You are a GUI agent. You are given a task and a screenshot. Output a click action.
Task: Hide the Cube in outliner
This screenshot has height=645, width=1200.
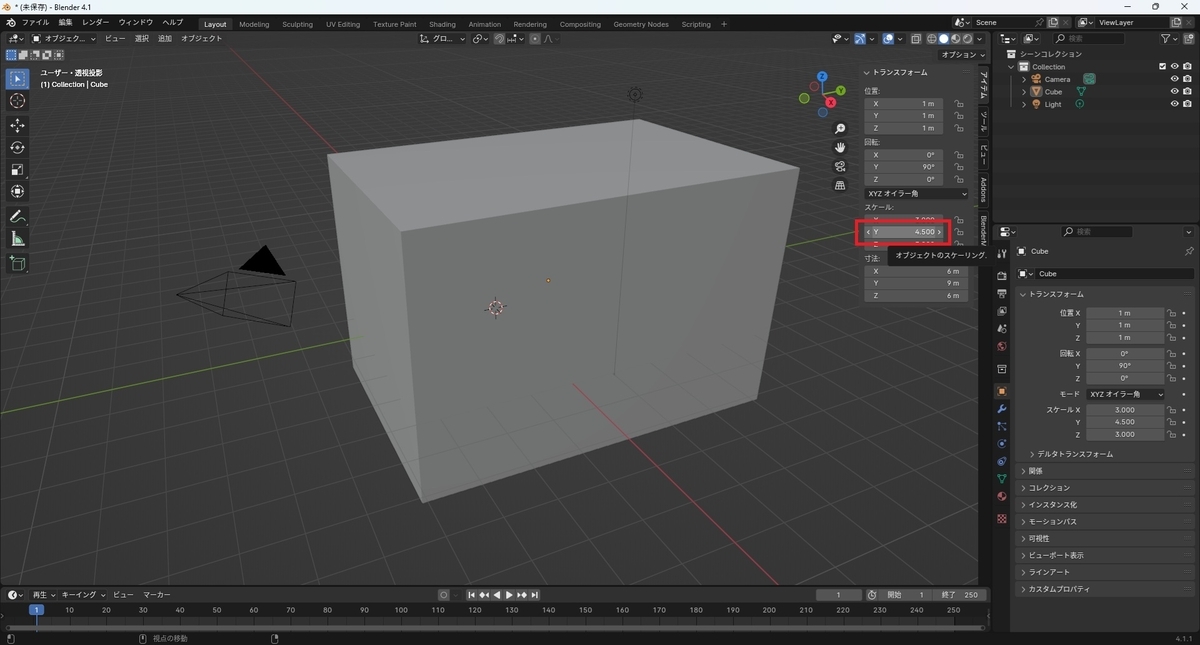(x=1175, y=91)
